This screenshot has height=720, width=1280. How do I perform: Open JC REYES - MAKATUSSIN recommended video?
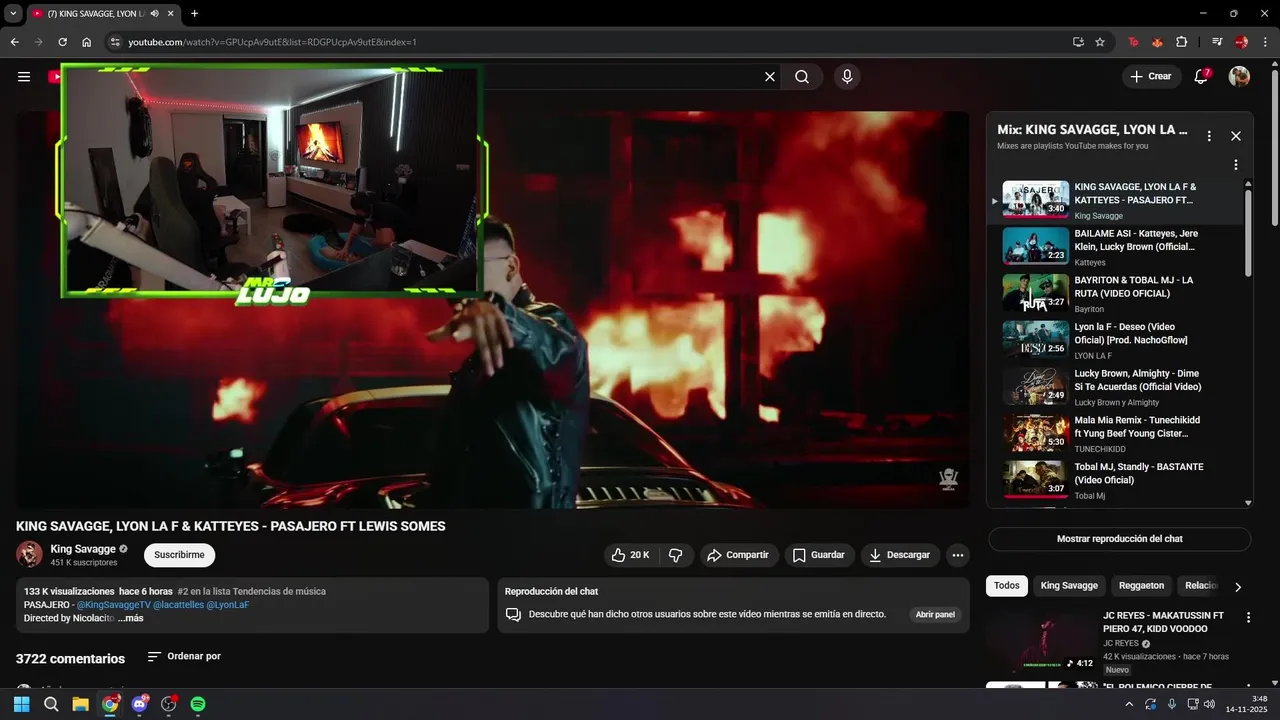(1163, 622)
